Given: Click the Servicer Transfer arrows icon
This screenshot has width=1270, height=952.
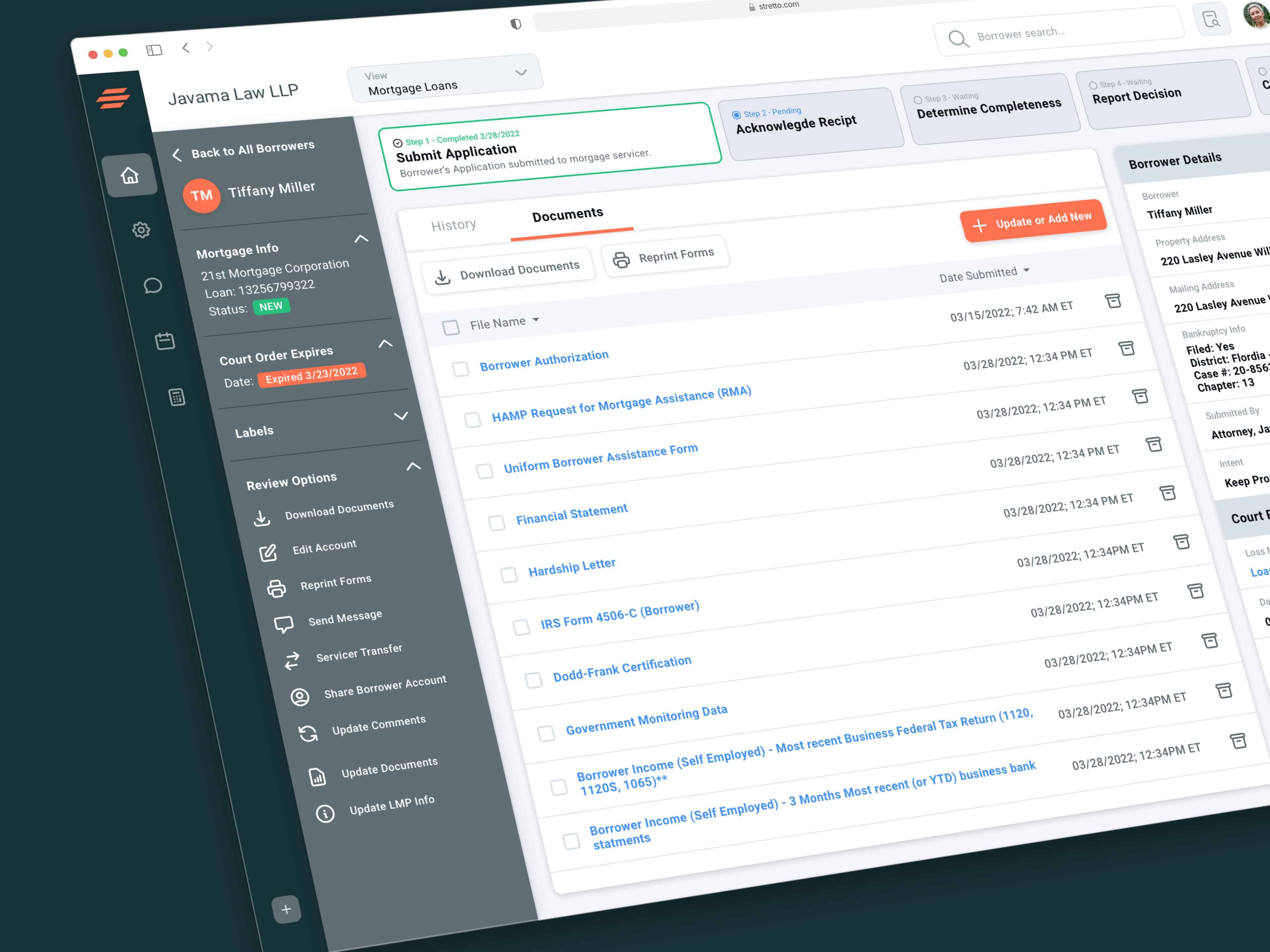Looking at the screenshot, I should click(292, 661).
